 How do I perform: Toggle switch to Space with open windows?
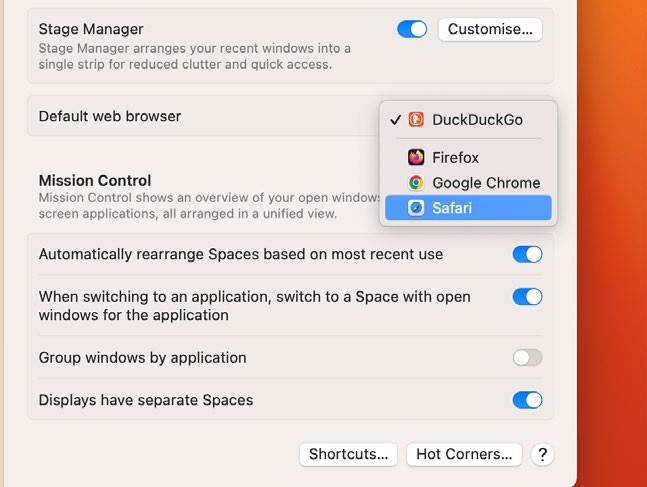[527, 297]
